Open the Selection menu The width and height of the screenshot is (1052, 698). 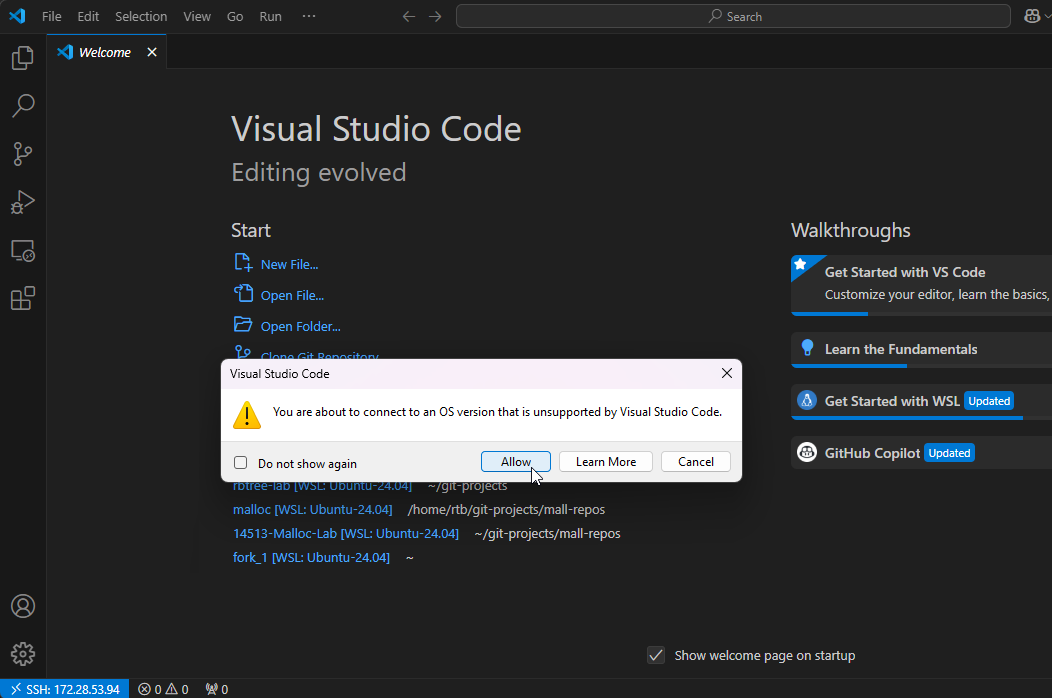pyautogui.click(x=141, y=16)
